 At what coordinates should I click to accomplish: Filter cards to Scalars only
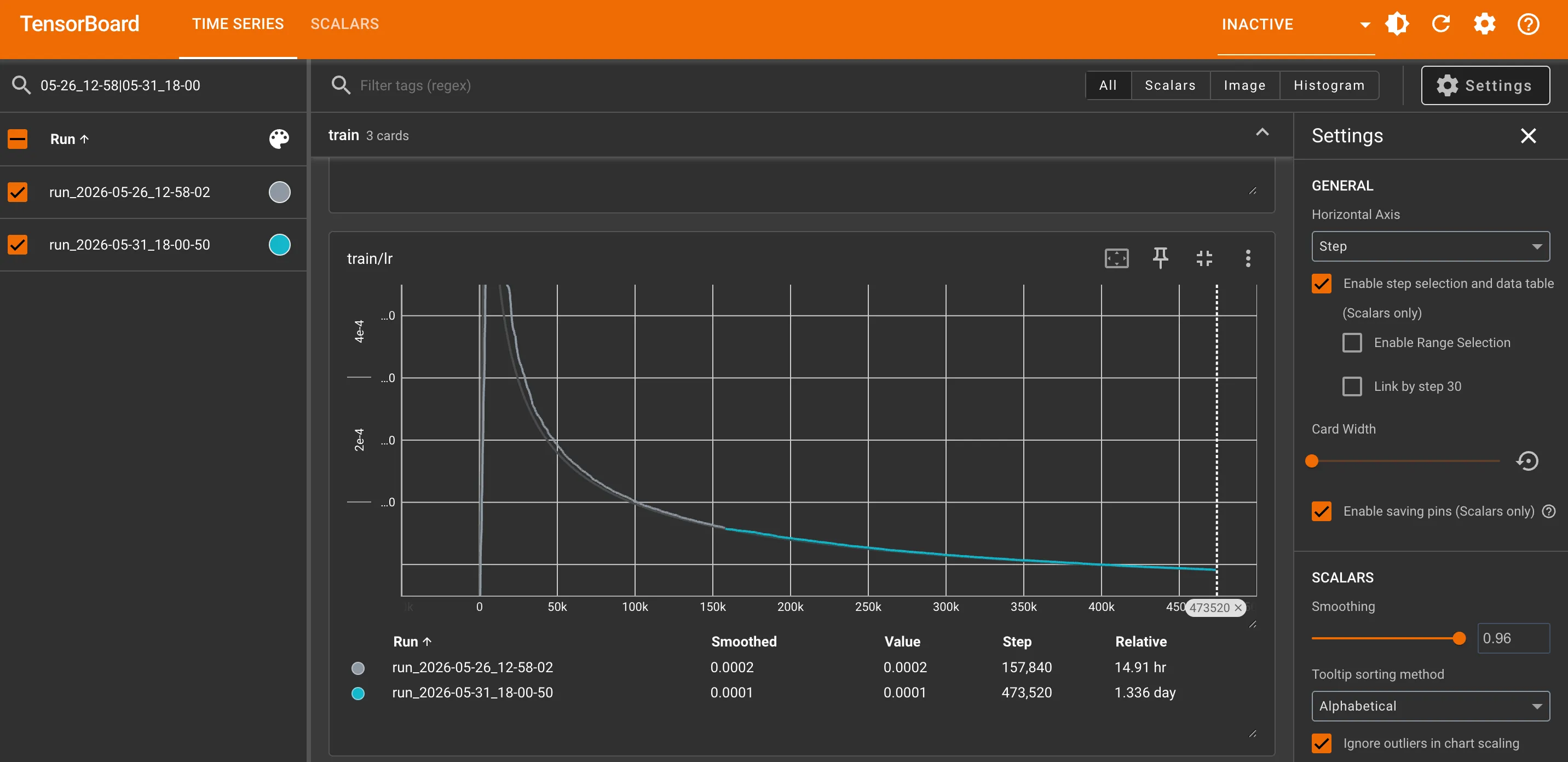[1170, 85]
